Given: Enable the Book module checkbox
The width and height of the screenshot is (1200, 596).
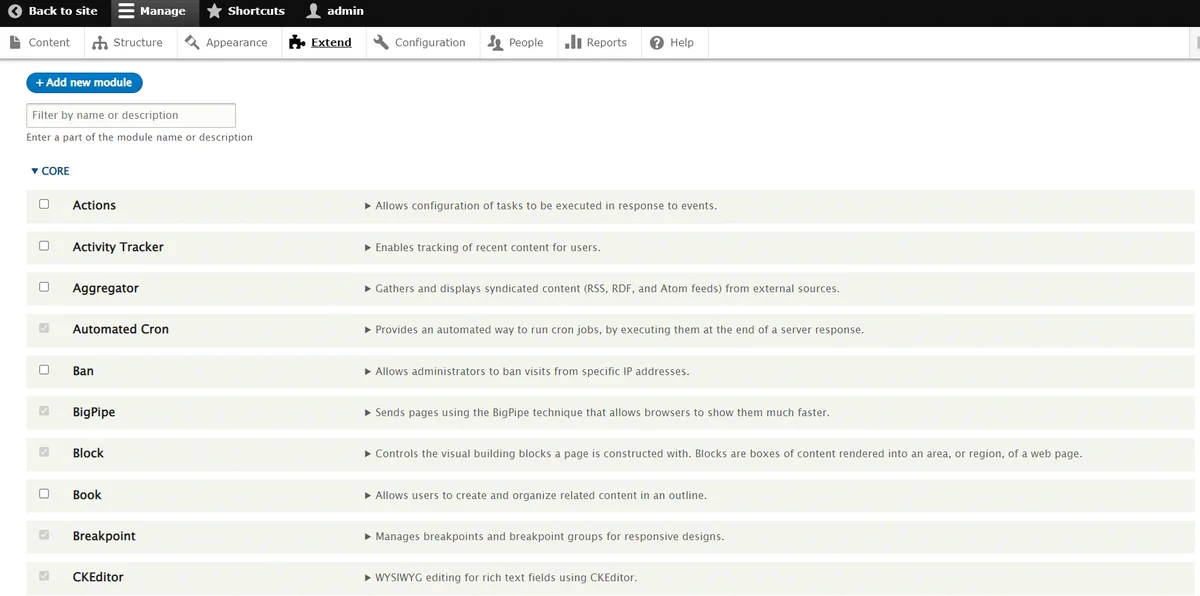Looking at the screenshot, I should pyautogui.click(x=44, y=494).
